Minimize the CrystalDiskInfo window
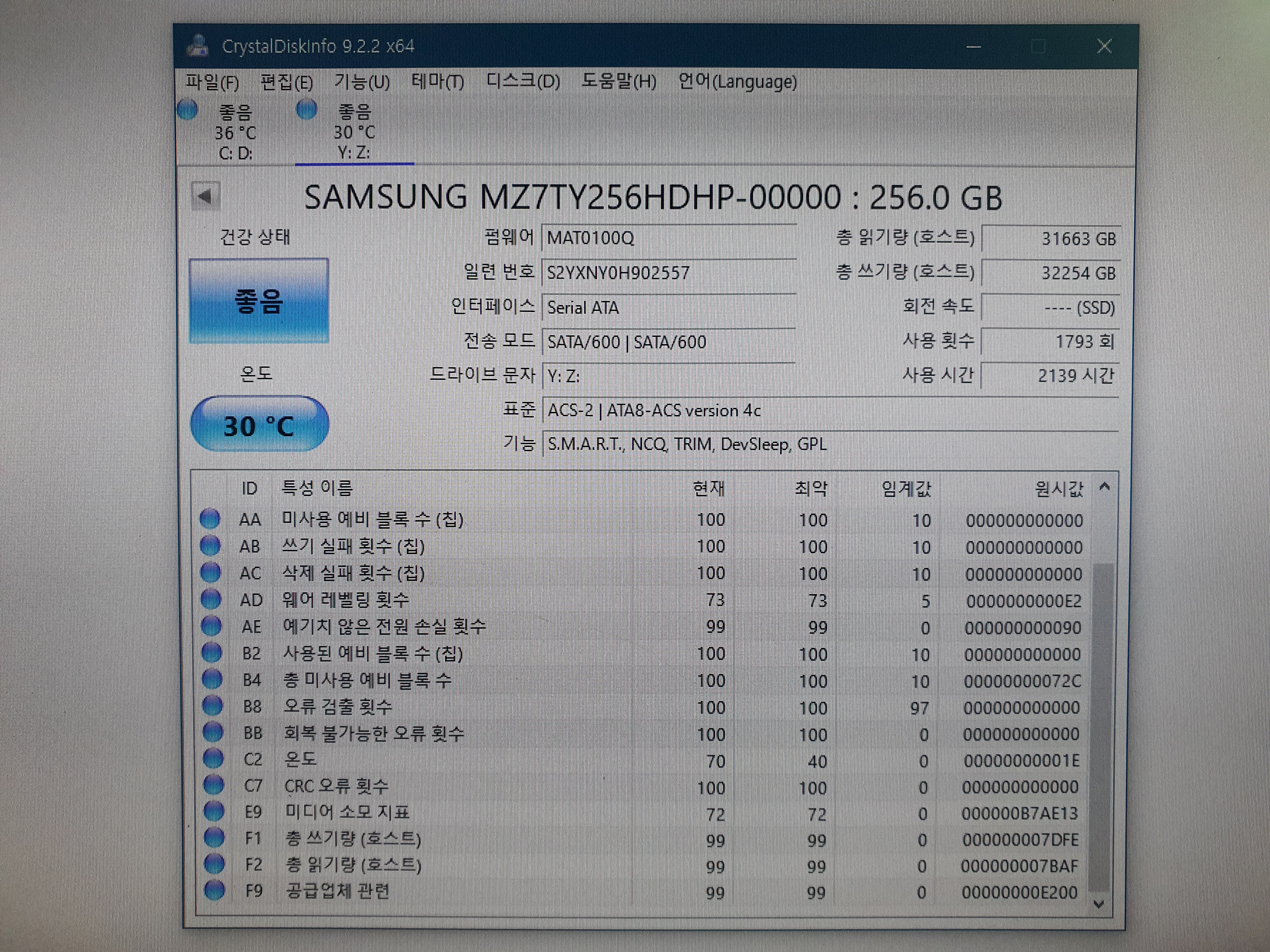This screenshot has width=1270, height=952. point(974,47)
